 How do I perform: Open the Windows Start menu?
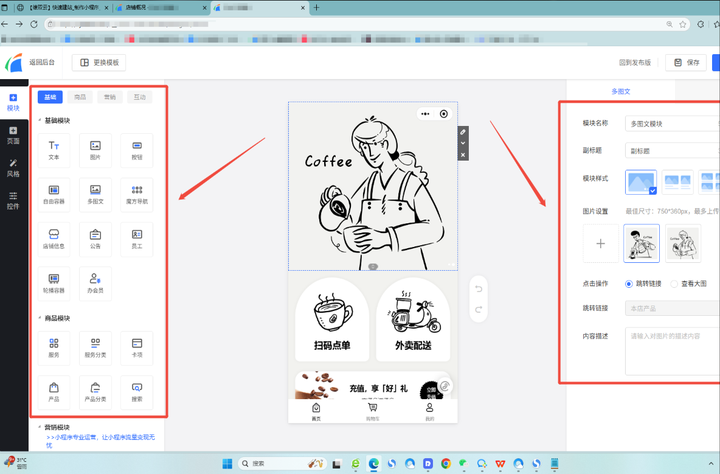point(227,463)
